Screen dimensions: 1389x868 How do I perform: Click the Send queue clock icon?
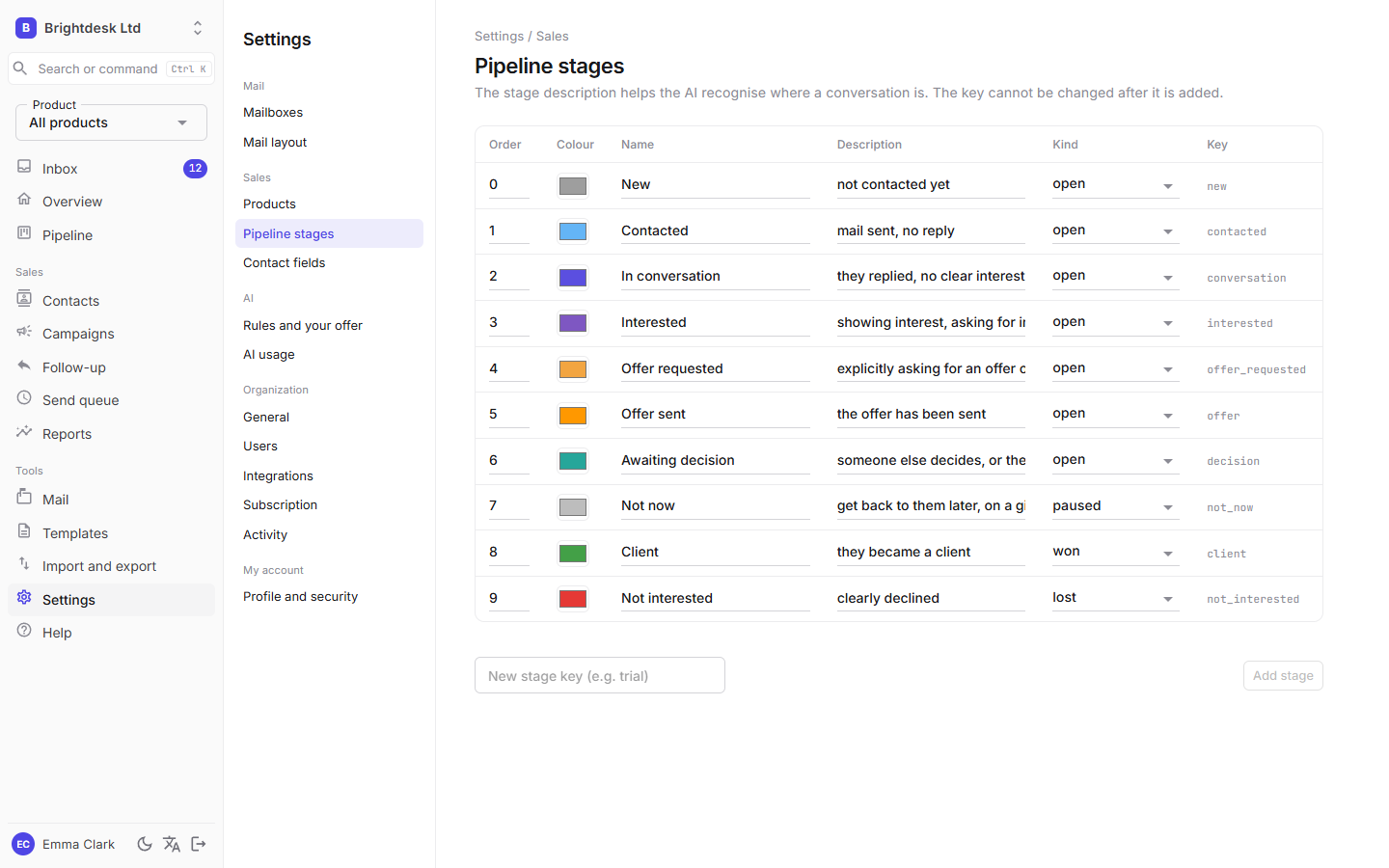(24, 398)
